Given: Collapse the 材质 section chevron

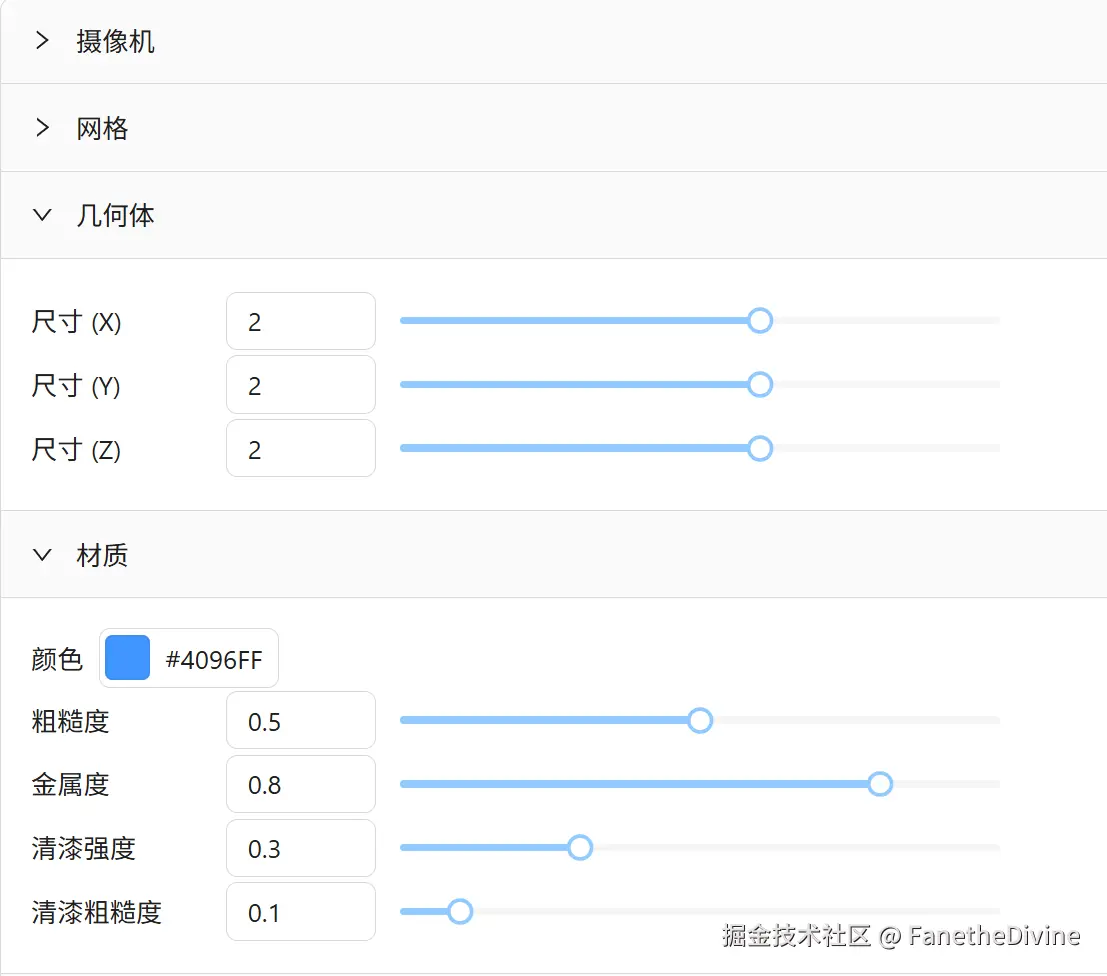Looking at the screenshot, I should pyautogui.click(x=42, y=555).
